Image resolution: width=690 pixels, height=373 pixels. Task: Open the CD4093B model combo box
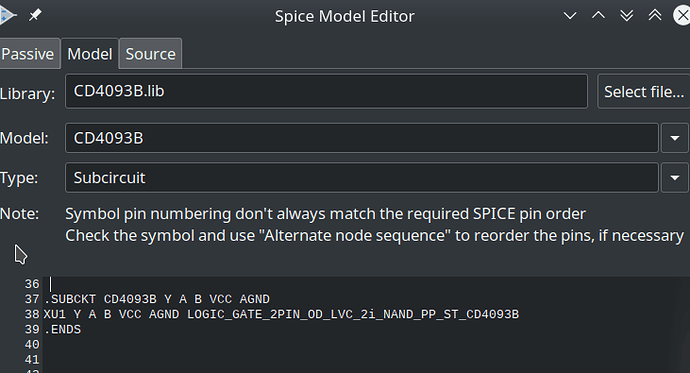362,138
